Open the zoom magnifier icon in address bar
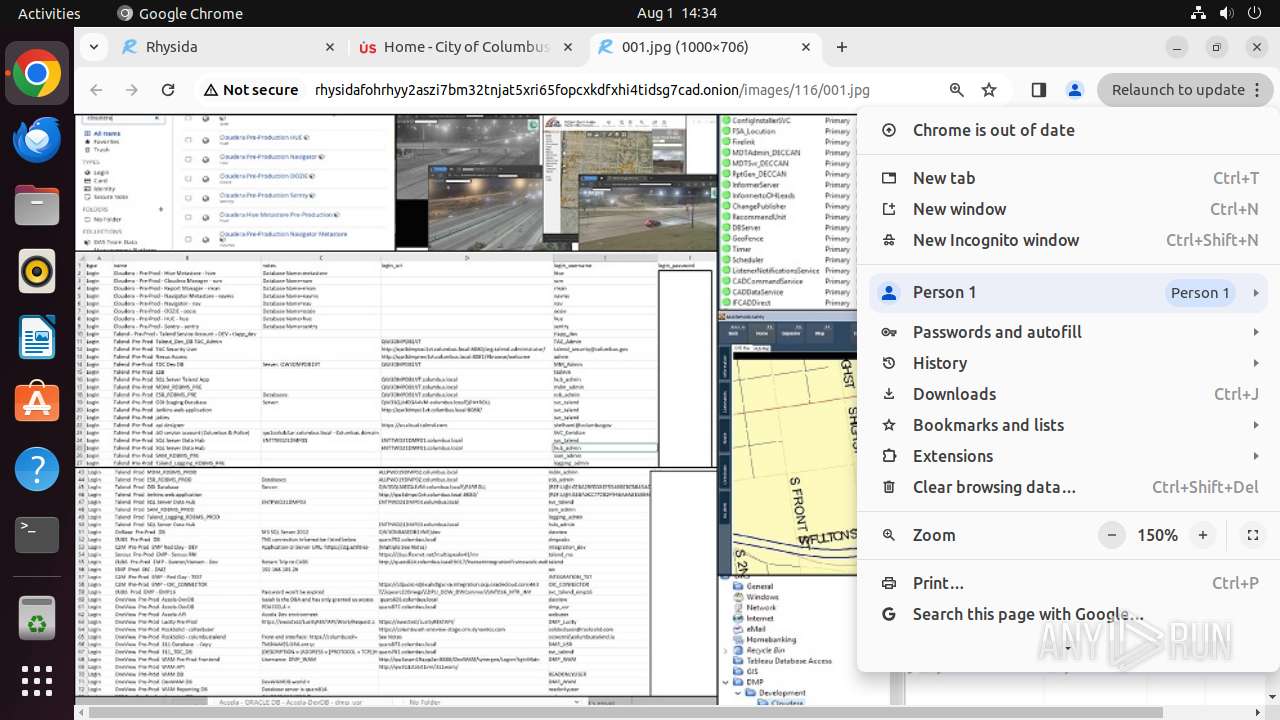This screenshot has height=720, width=1280. pos(957,90)
